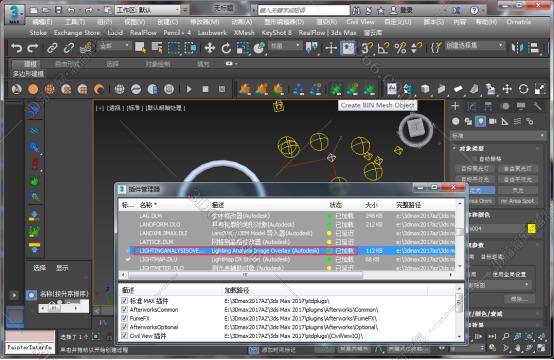Open the Ornatrix menu
The image size is (554, 360).
[519, 22]
